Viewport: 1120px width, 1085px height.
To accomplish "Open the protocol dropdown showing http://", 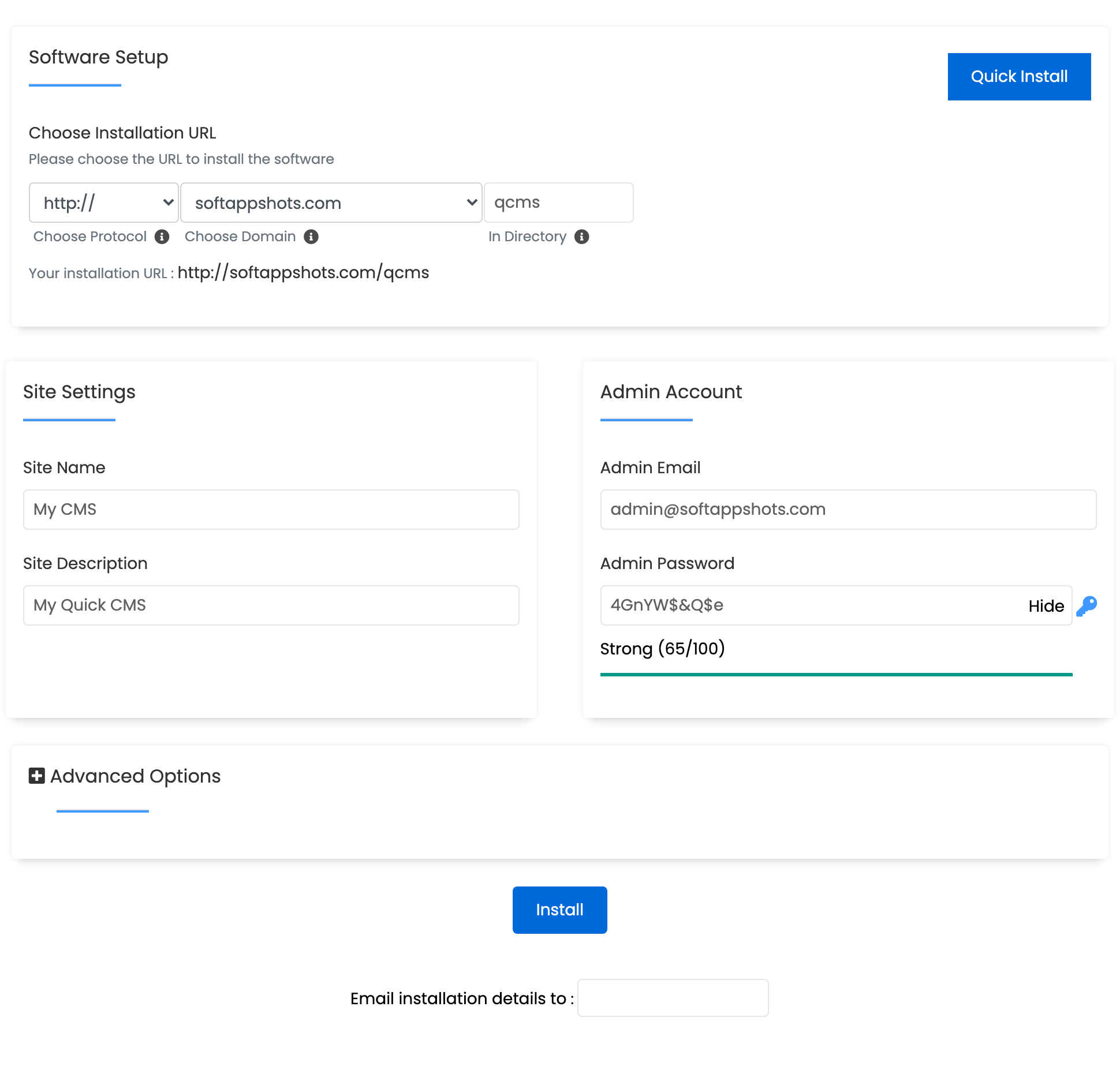I will pos(103,202).
